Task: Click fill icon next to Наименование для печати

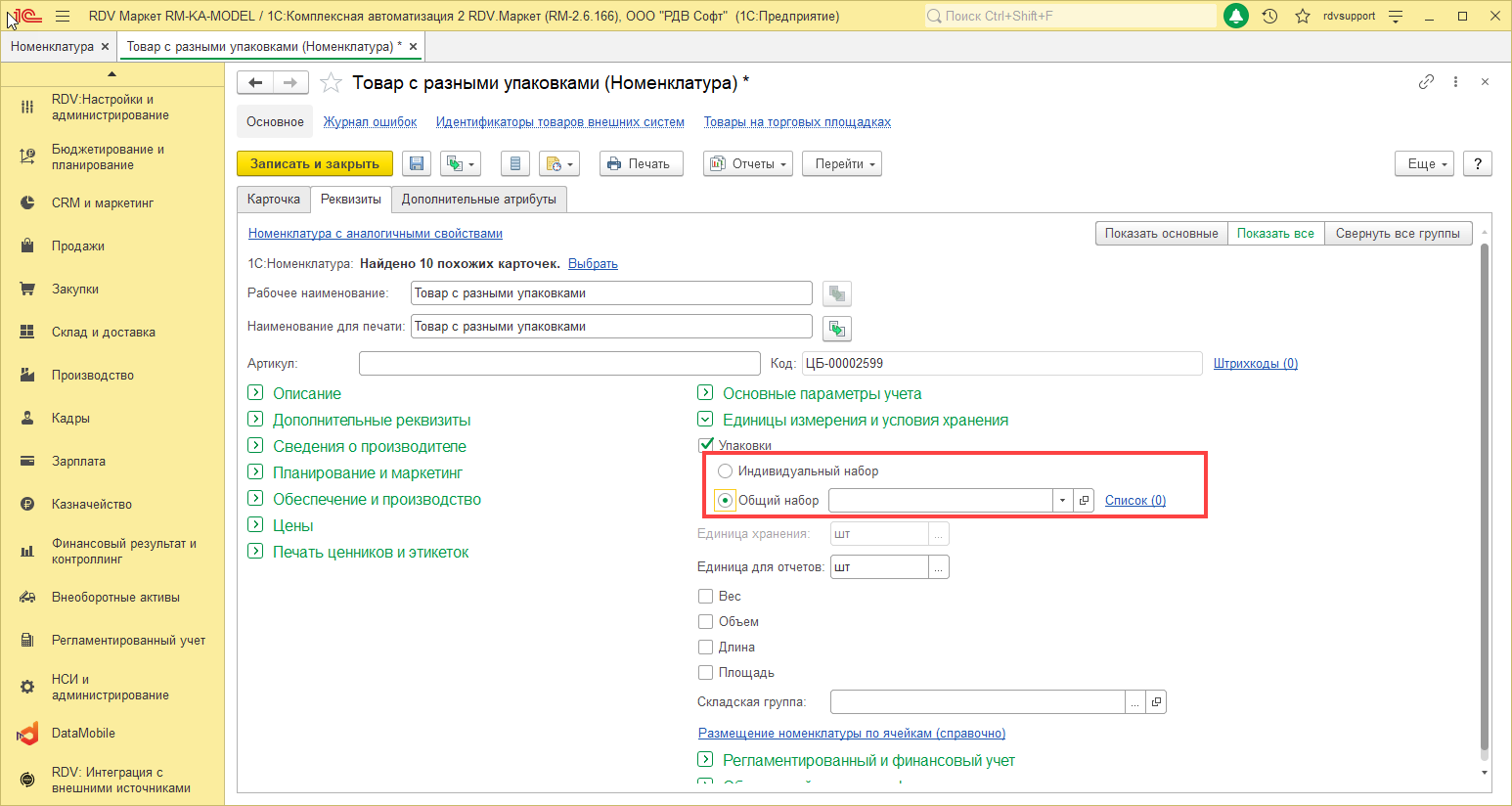Action: tap(836, 328)
